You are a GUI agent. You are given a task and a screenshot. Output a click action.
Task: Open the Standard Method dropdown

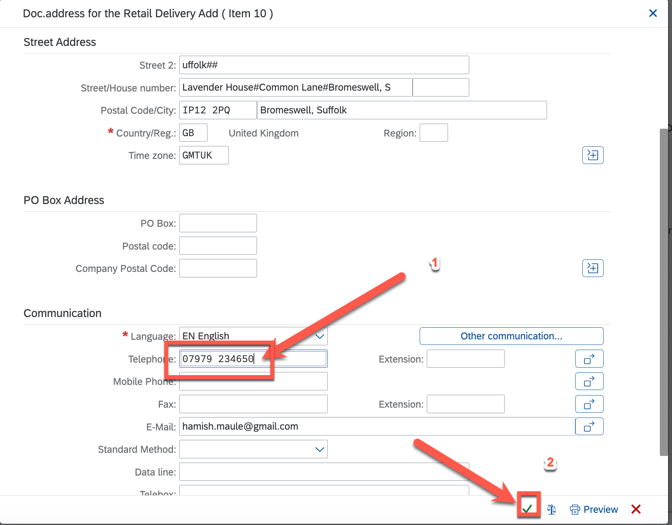pos(319,449)
